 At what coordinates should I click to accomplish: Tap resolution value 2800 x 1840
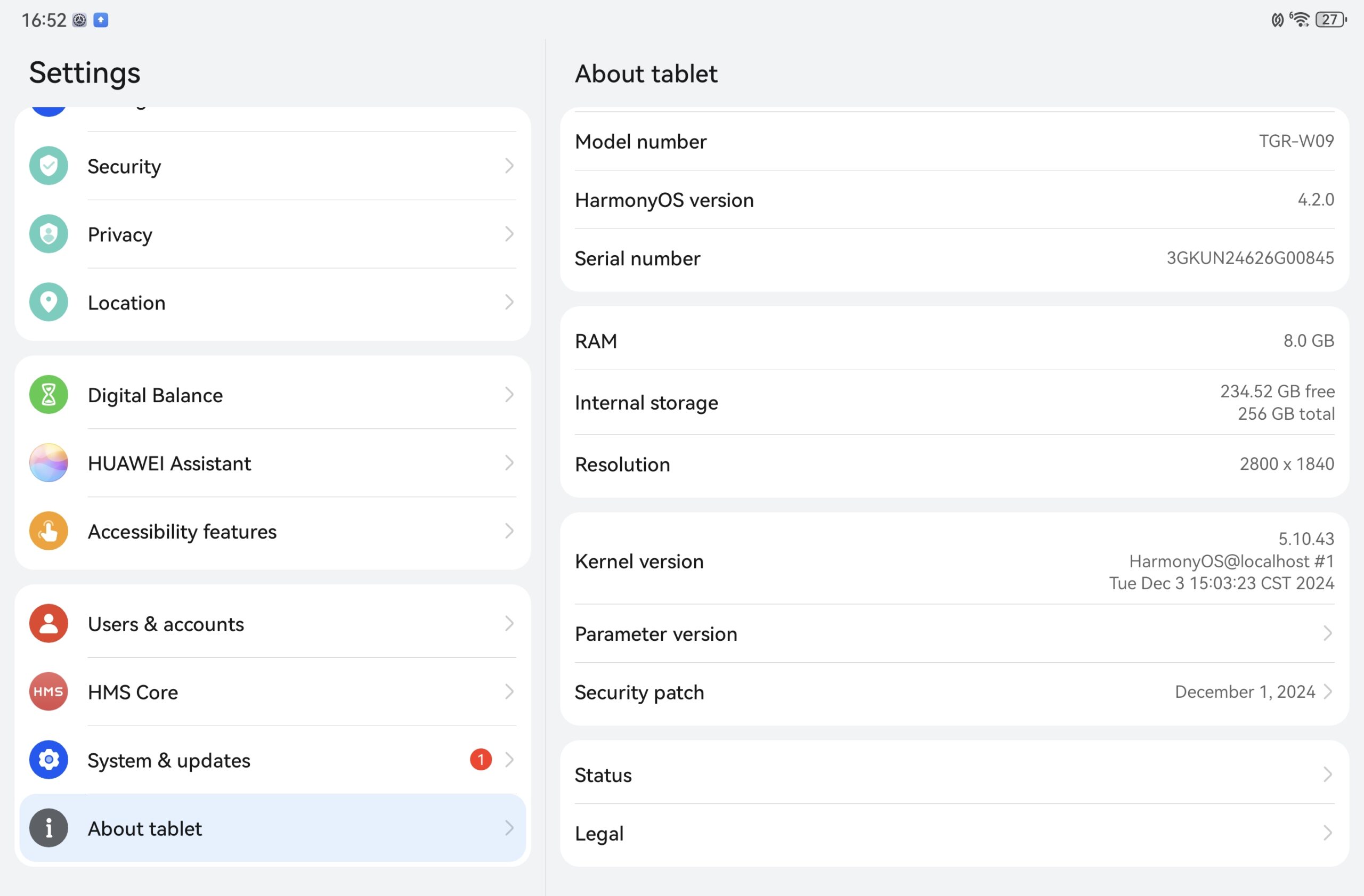1287,463
